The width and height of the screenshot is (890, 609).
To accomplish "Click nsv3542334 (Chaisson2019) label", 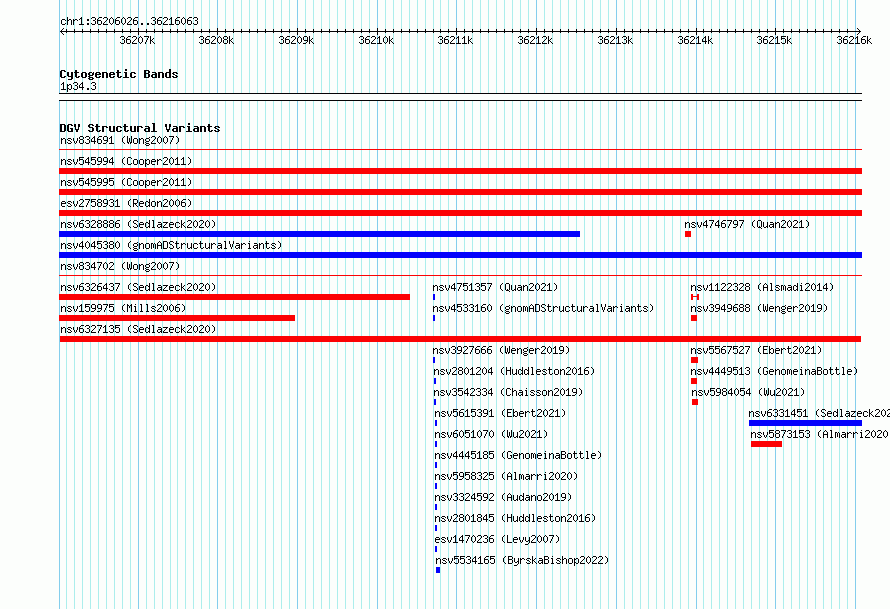I will point(508,392).
